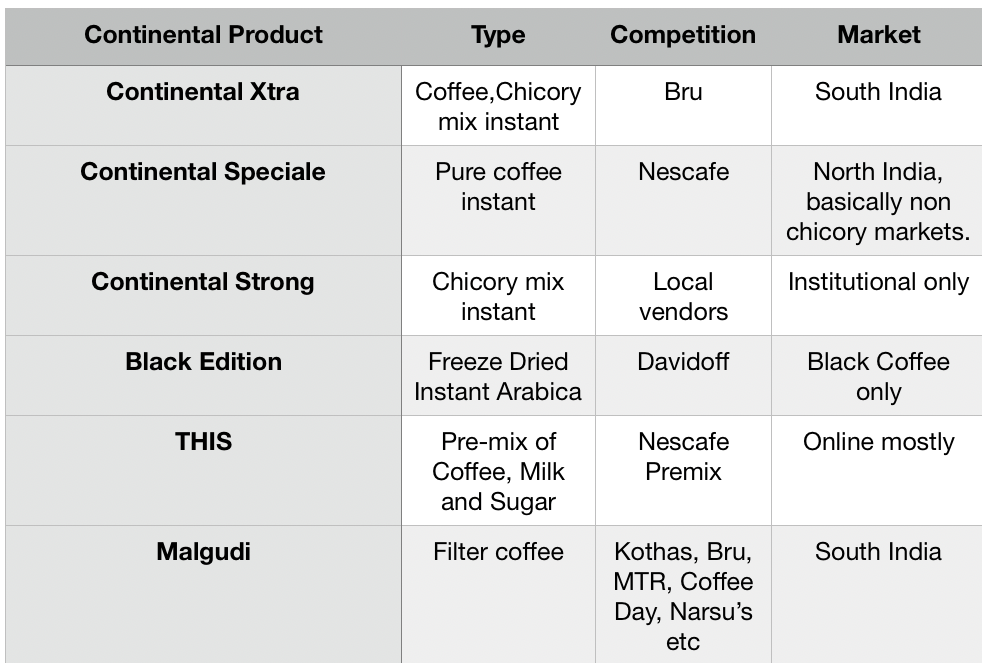Select the 'Type' column header
This screenshot has width=982, height=663.
click(497, 35)
